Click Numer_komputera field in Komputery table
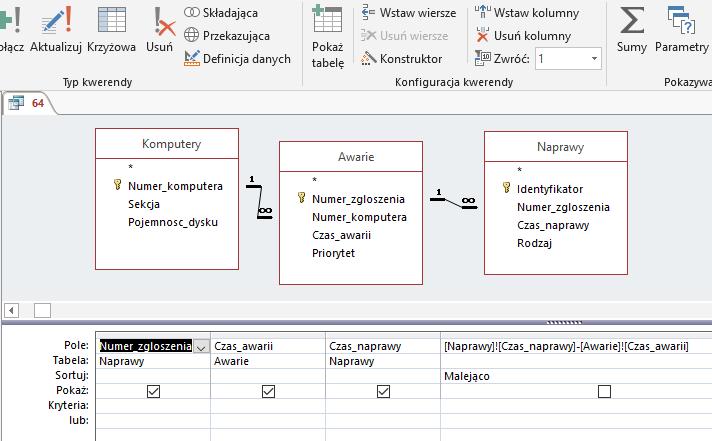Screen dimensions: 712x441 [x=175, y=186]
